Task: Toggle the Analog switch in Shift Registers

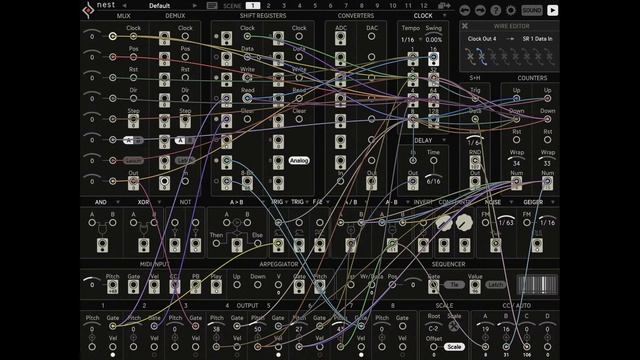Action: coord(299,160)
